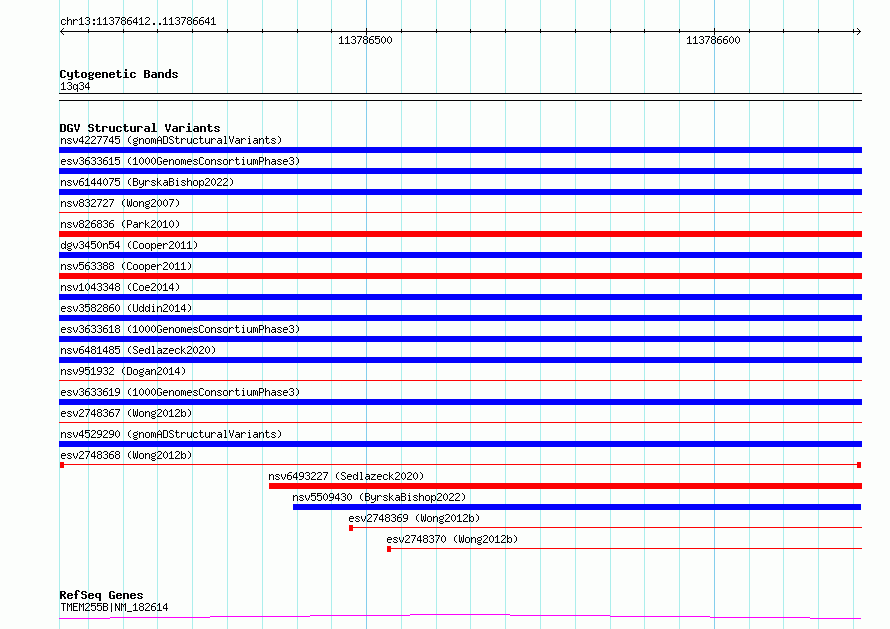Click red bar under nsv6493227
890x629 pixels.
[x=565, y=486]
